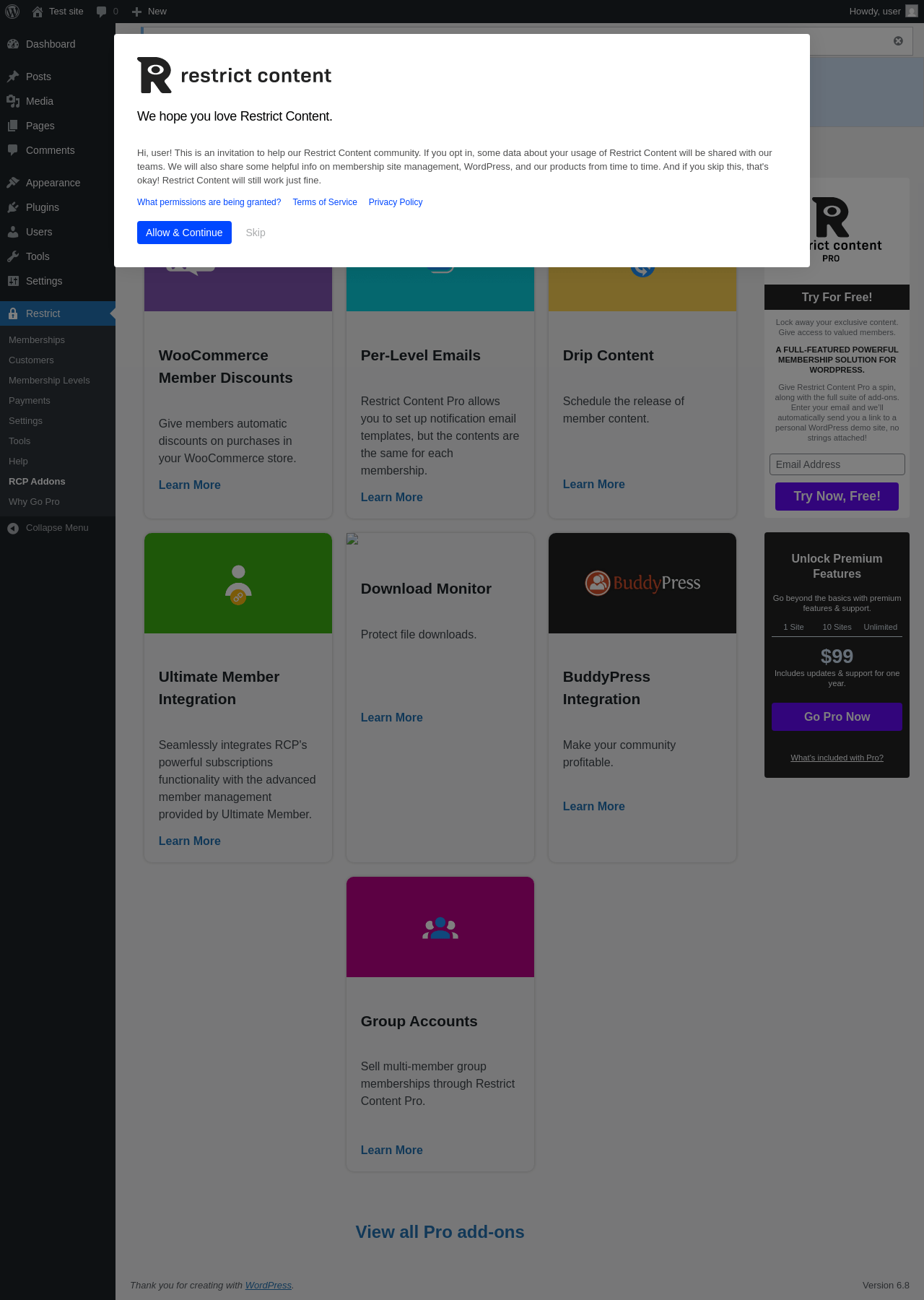The width and height of the screenshot is (924, 1300).
Task: Click the Users person icon
Action: (13, 232)
